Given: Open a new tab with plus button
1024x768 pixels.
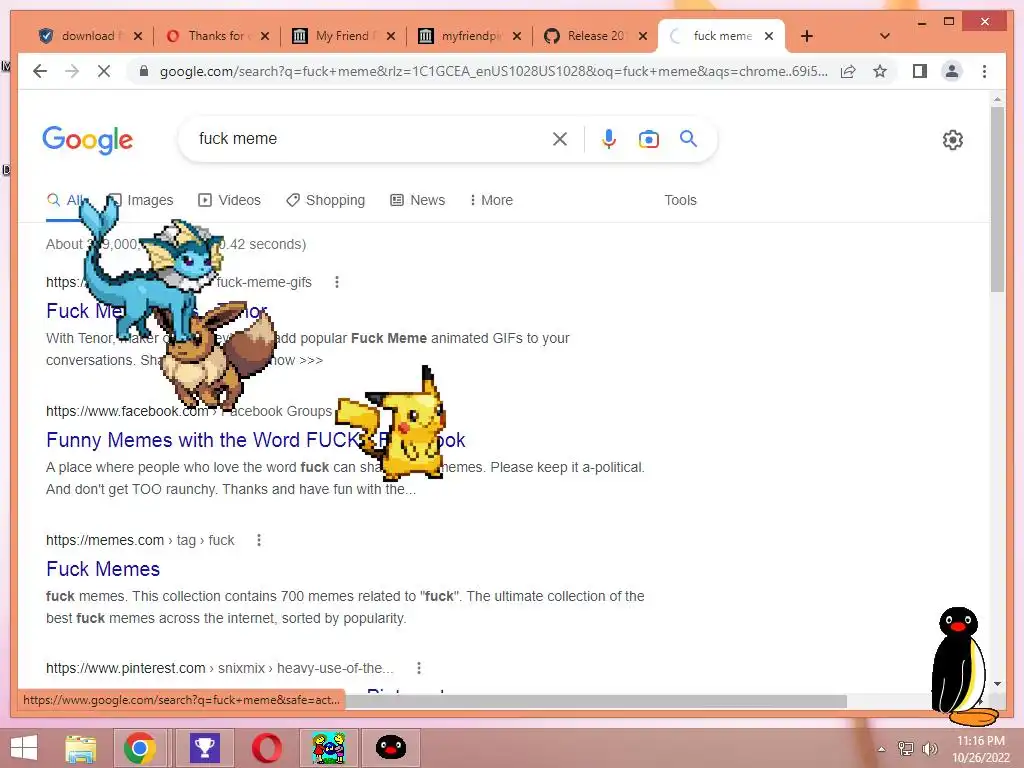Looking at the screenshot, I should tap(807, 36).
